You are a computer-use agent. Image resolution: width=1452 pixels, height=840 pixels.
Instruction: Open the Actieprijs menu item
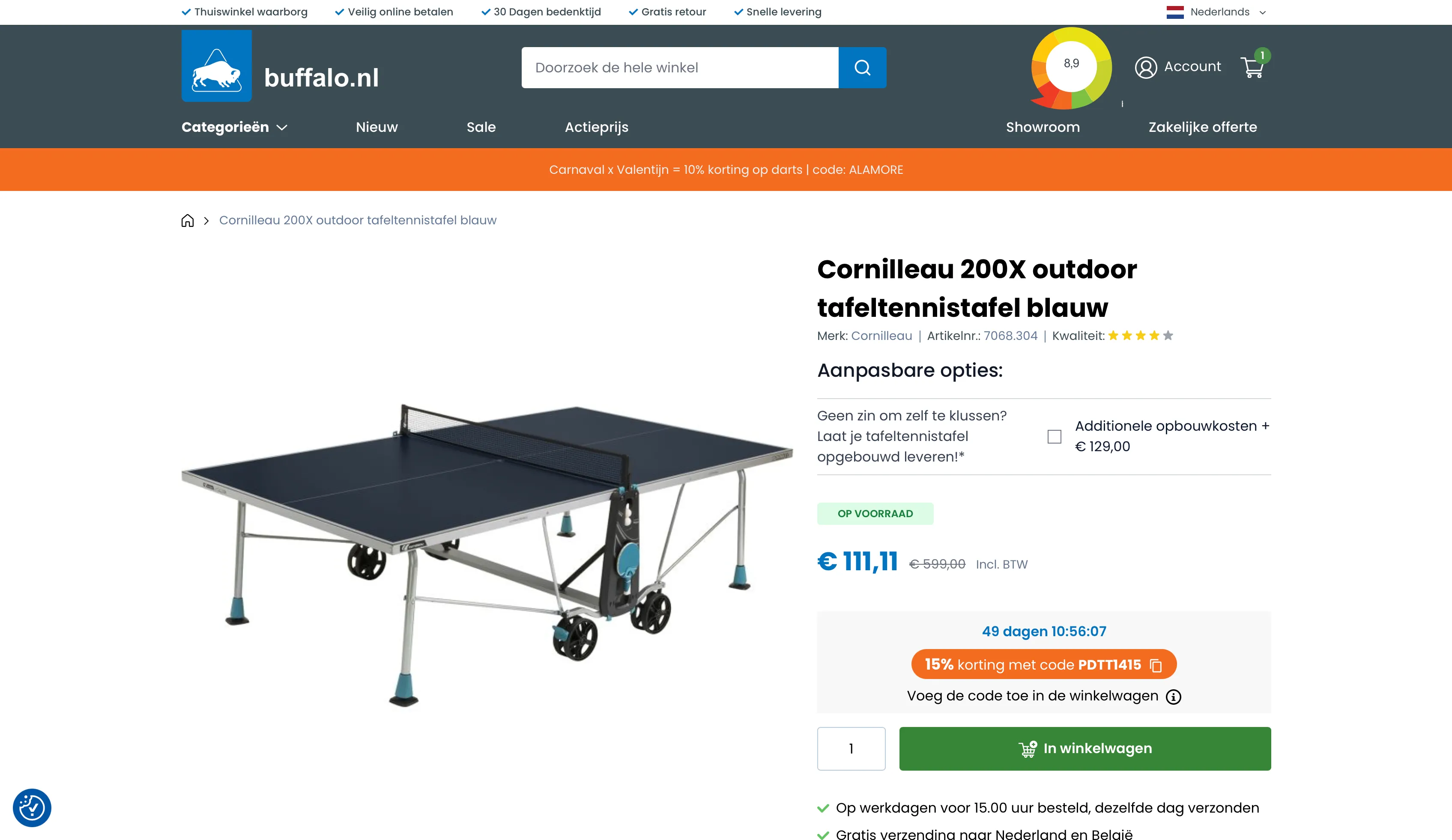point(596,127)
